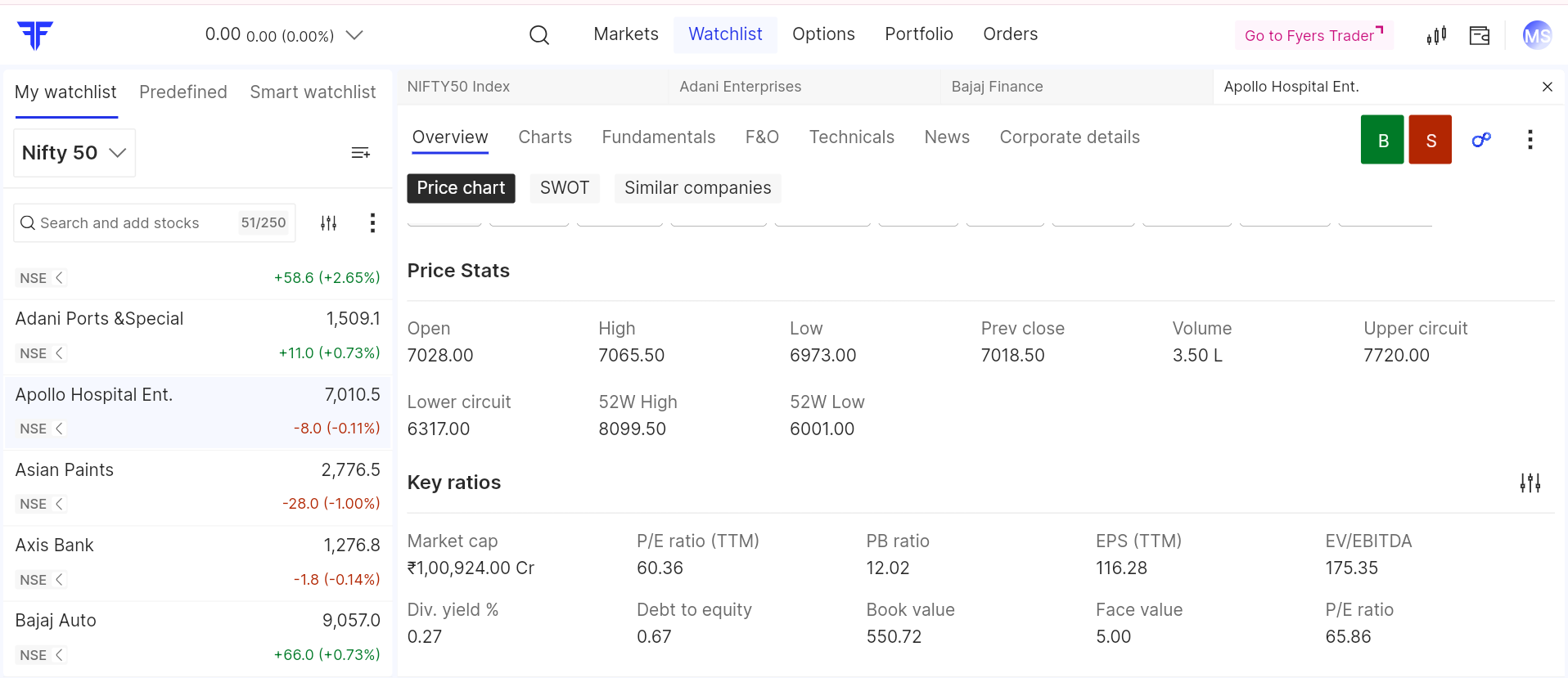Open the Smart watchlist tab
Screen dimensions: 1568x678
tap(313, 92)
